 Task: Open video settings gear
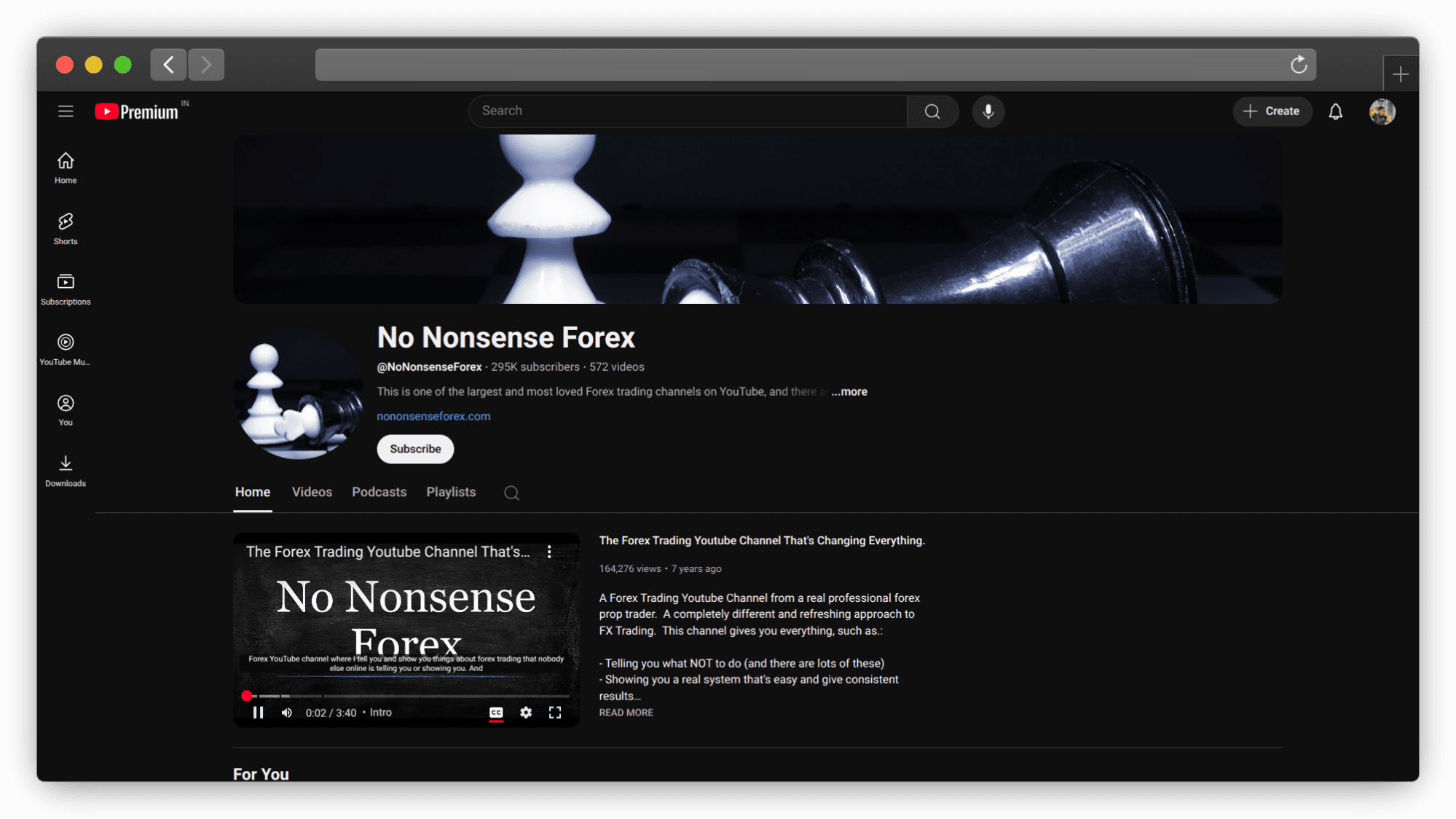(526, 713)
